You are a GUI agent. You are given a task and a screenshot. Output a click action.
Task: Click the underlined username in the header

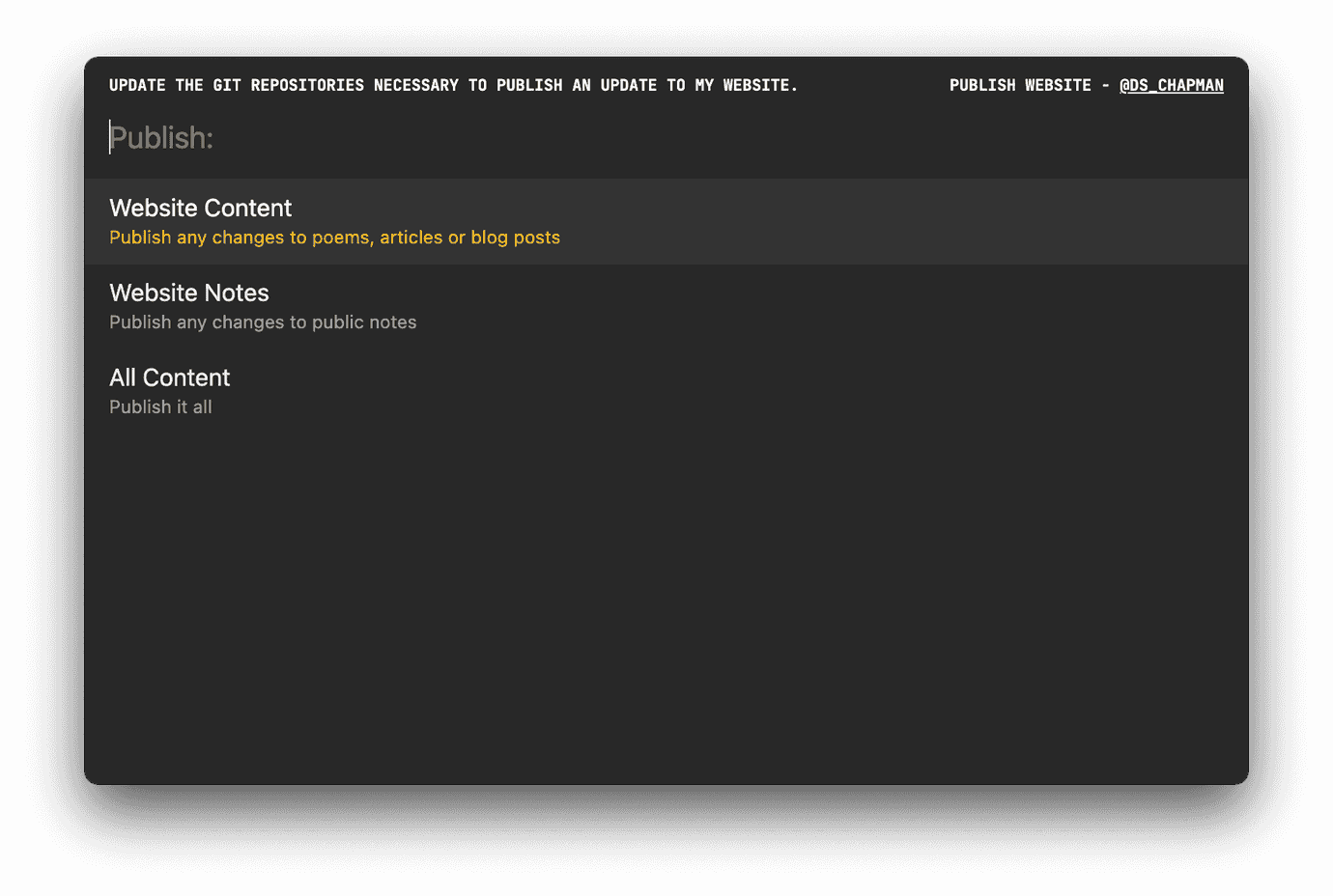(1171, 85)
